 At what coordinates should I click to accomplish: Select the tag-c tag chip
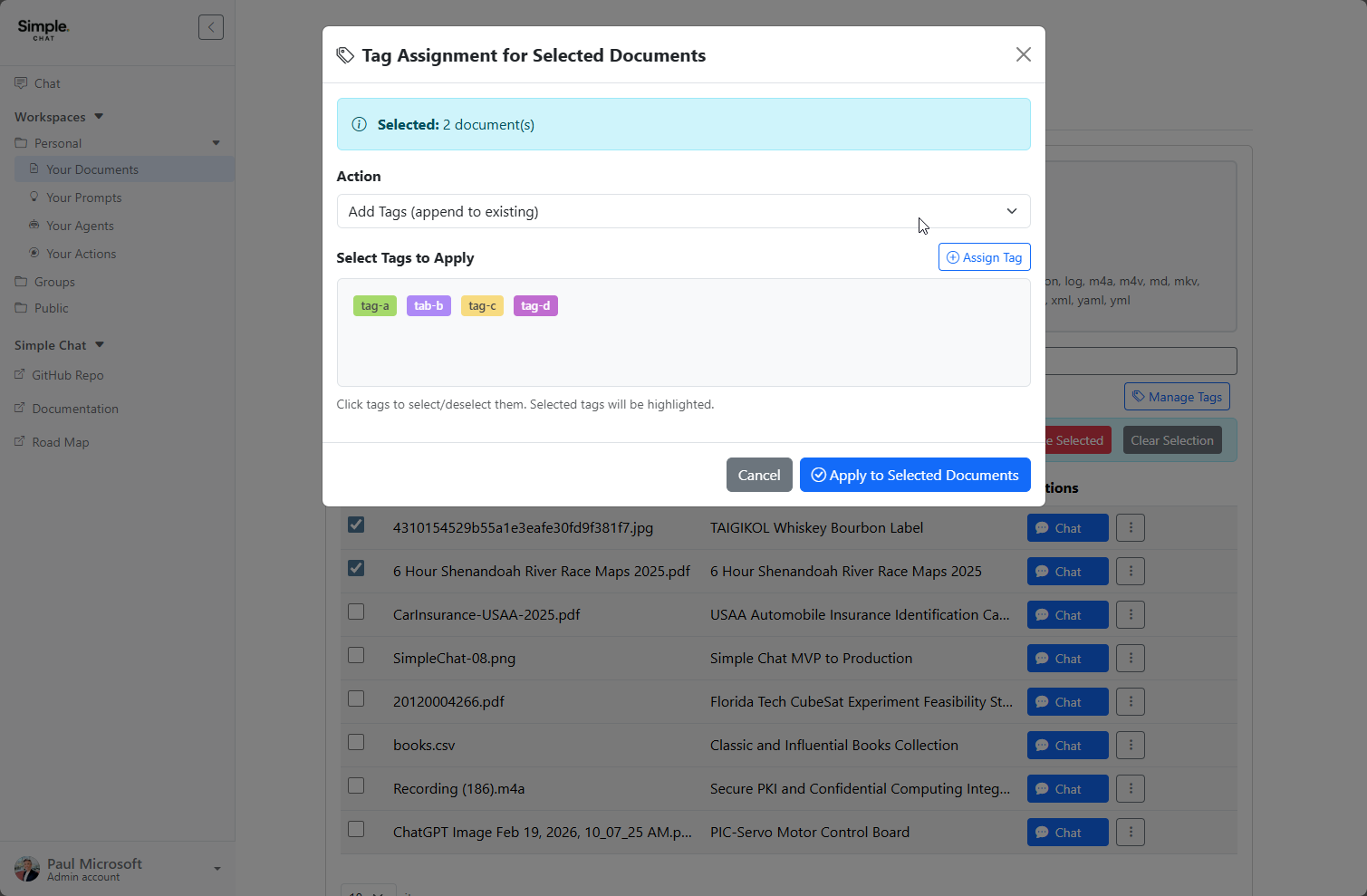point(482,306)
